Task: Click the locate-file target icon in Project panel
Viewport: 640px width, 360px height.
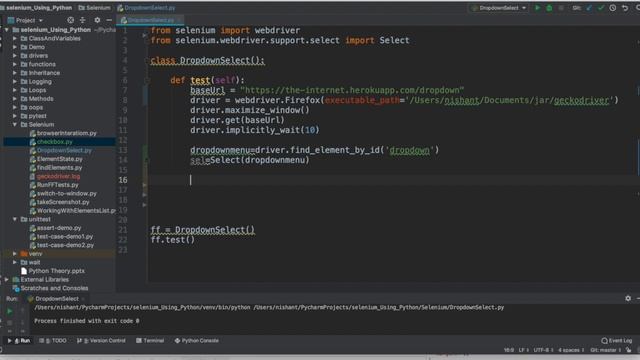Action: (71, 20)
